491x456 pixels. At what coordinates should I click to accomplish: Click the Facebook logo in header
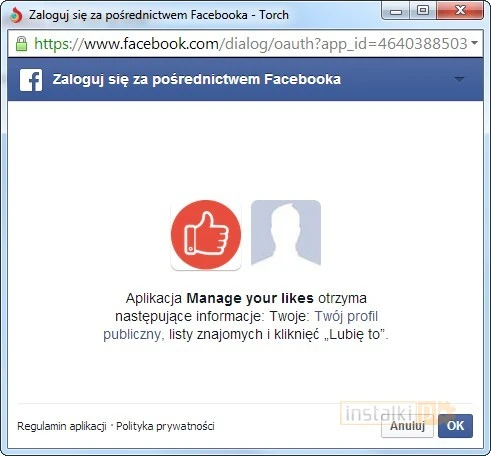(x=31, y=80)
